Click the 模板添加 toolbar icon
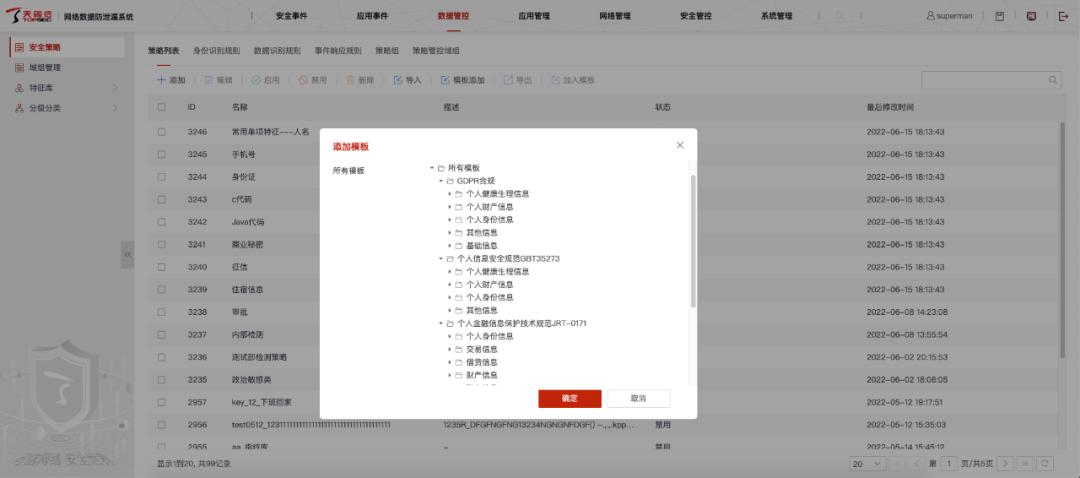 click(x=445, y=80)
